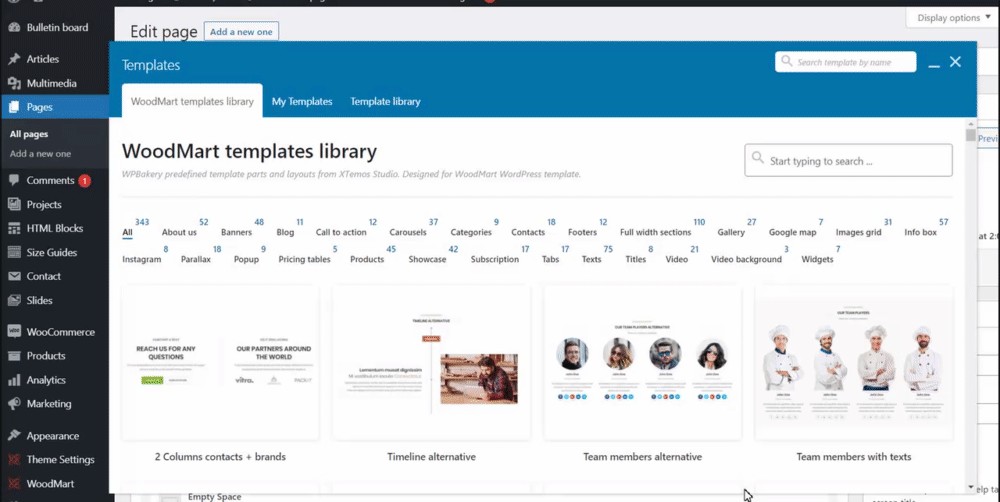Filter templates by Subscription
The width and height of the screenshot is (1000, 502).
point(495,260)
